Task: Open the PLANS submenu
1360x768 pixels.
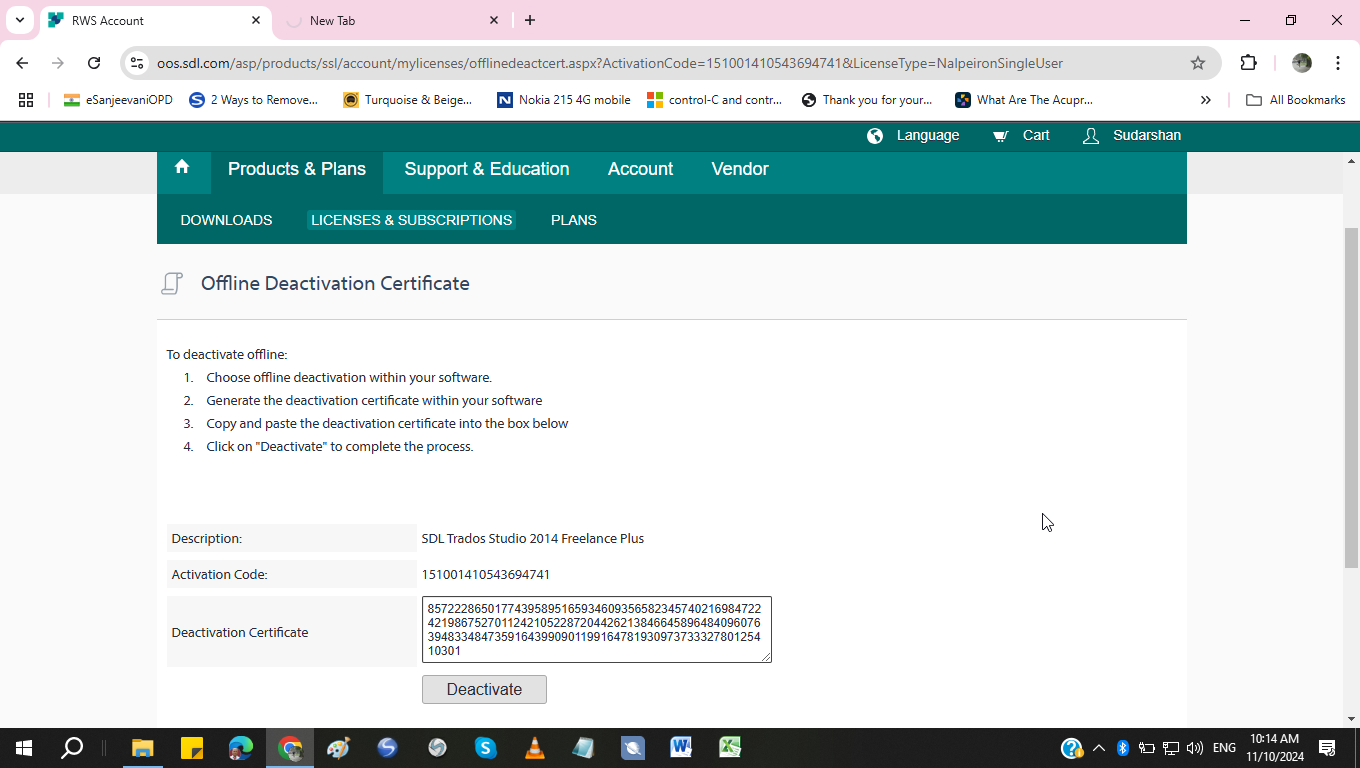Action: pyautogui.click(x=574, y=220)
